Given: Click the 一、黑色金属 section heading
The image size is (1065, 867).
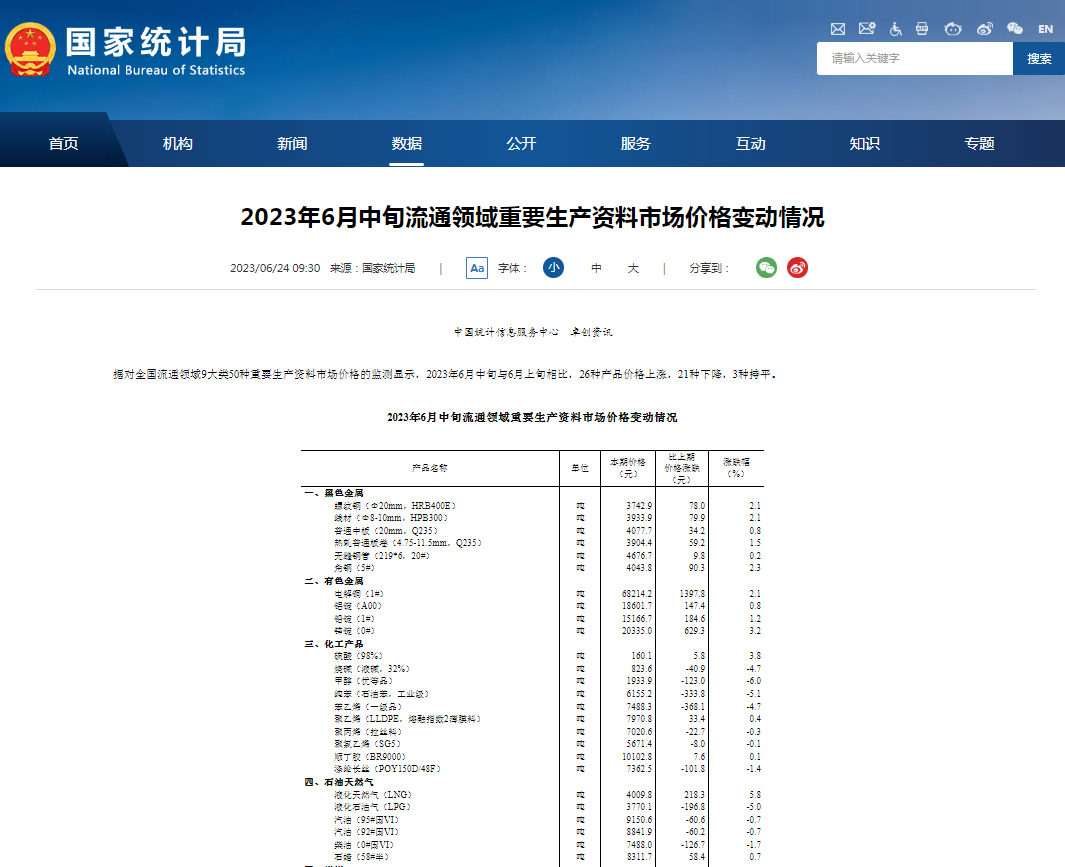Looking at the screenshot, I should coord(333,493).
